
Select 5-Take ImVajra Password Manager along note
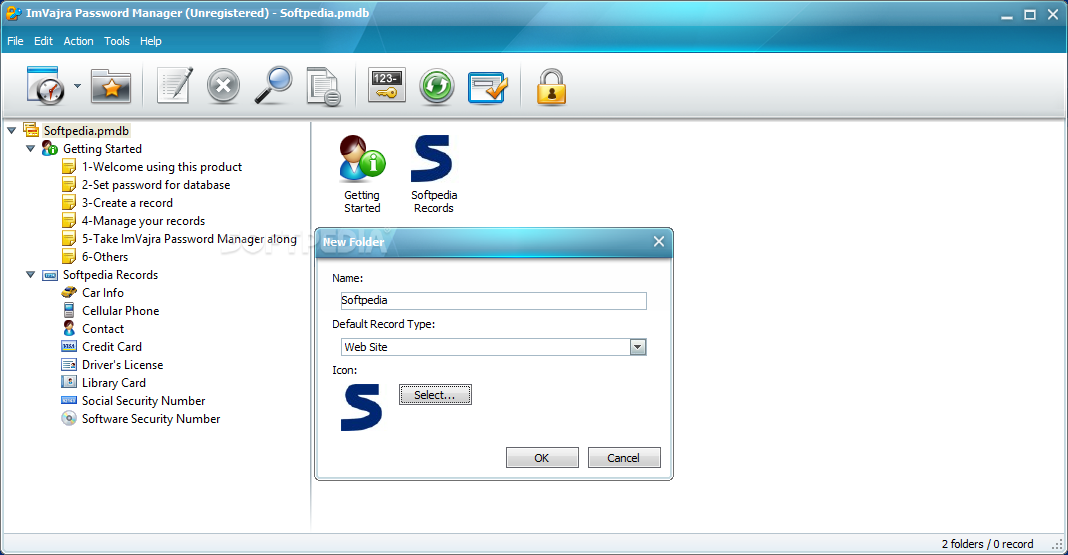pyautogui.click(x=189, y=239)
